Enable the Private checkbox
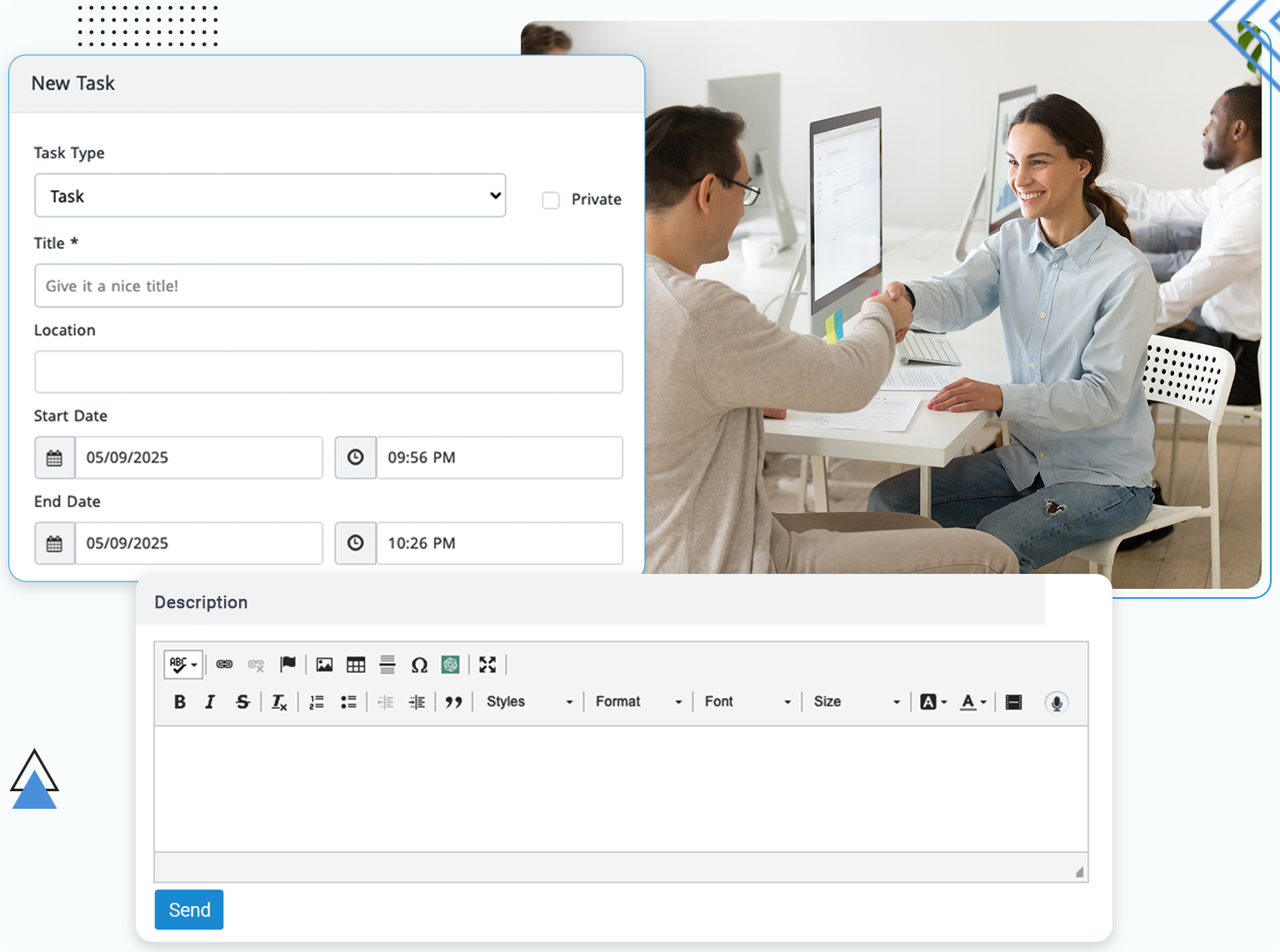 (551, 200)
